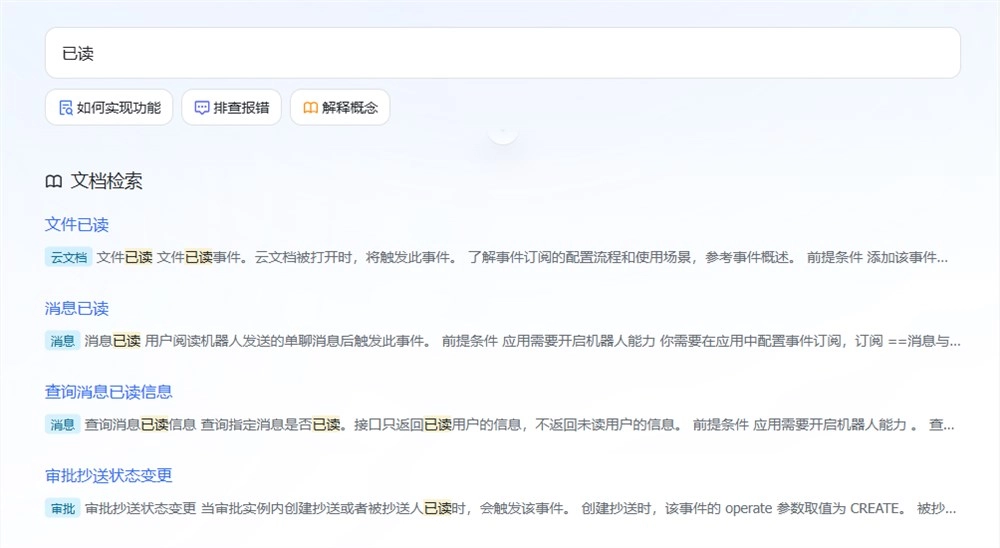The height and width of the screenshot is (548, 1000).
Task: Click the 云文档 category tag
Action: pos(68,257)
